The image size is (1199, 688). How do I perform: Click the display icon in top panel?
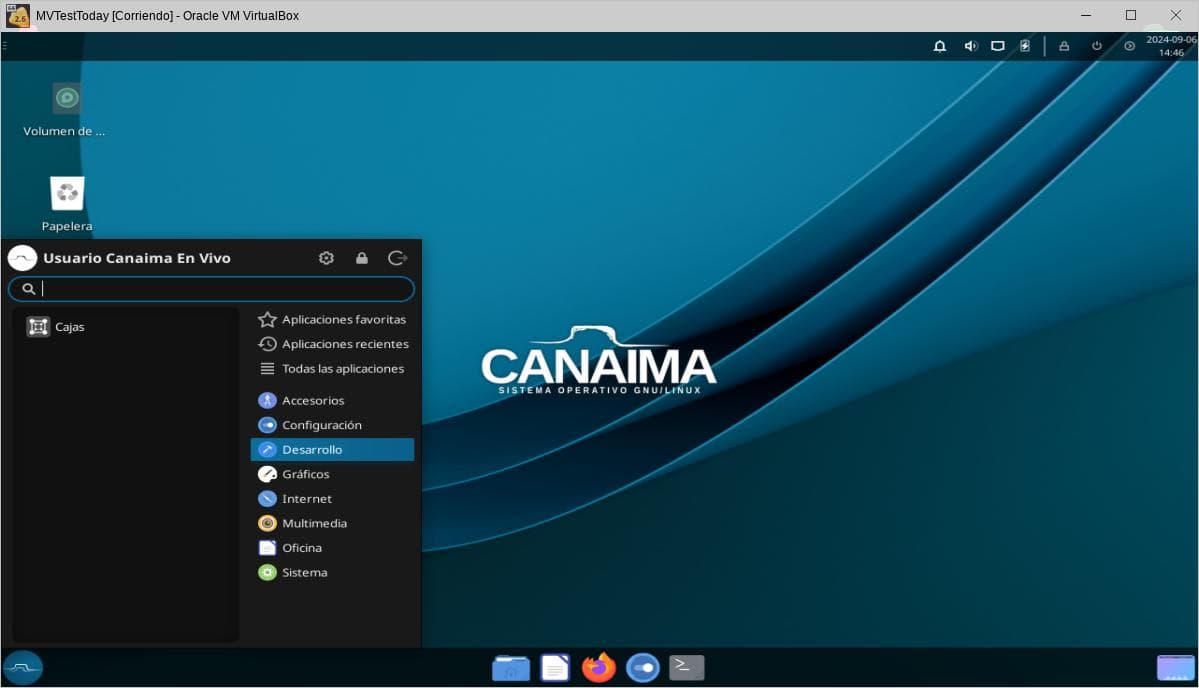(x=998, y=46)
